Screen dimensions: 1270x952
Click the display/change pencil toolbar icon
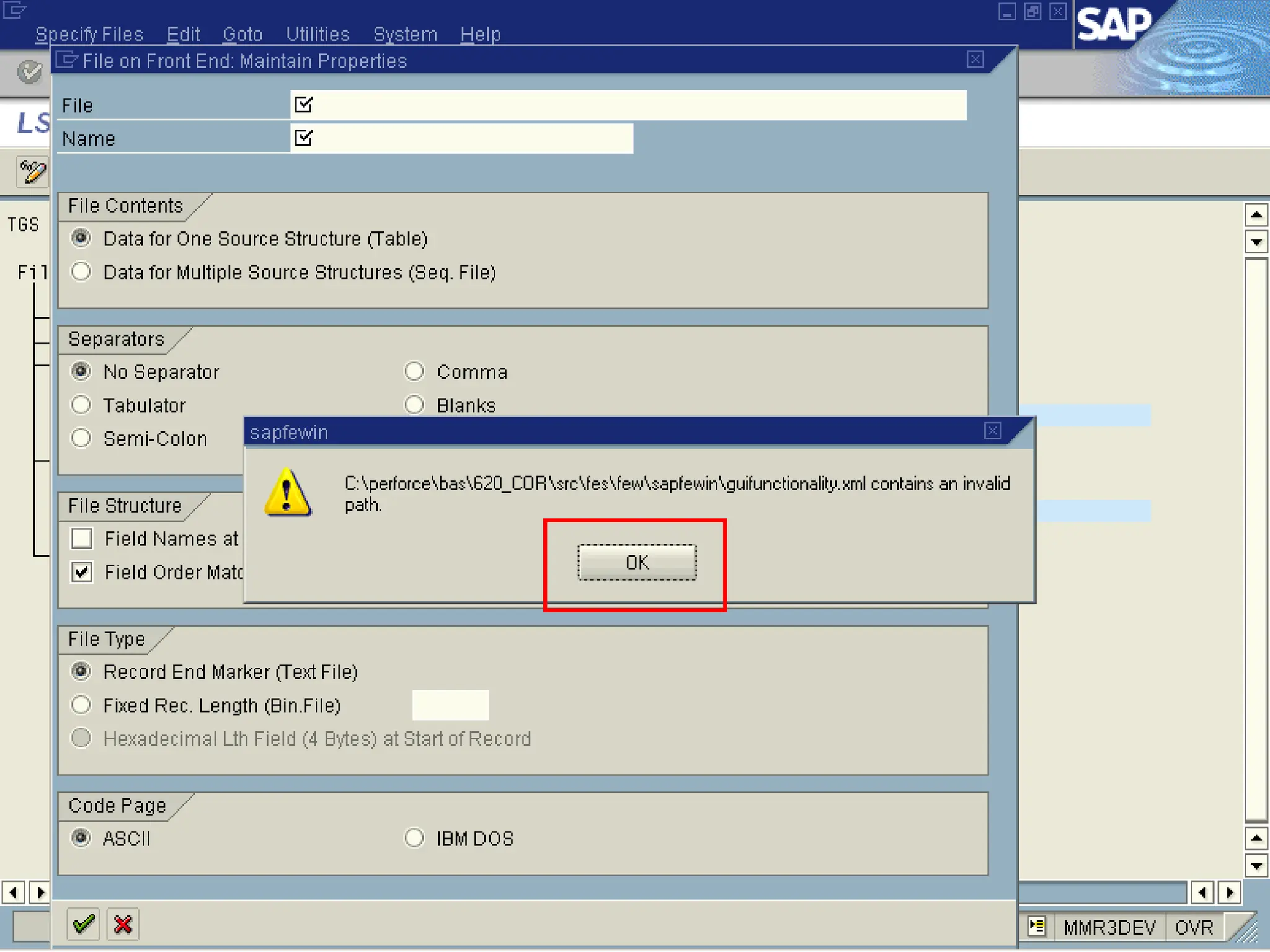tap(32, 172)
